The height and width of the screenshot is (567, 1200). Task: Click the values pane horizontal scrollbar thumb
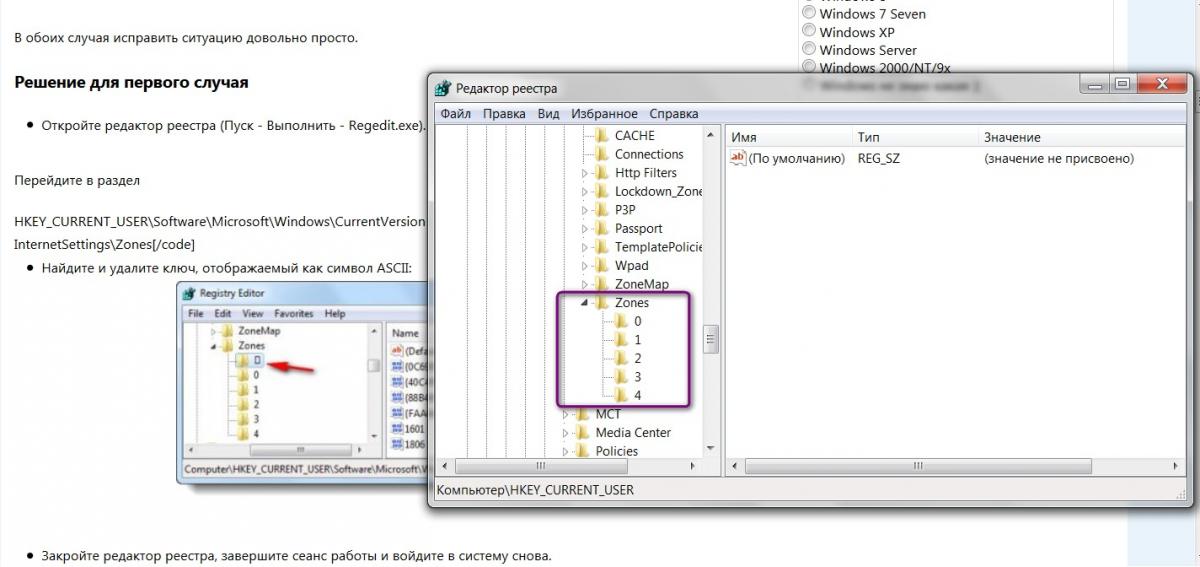[x=916, y=466]
